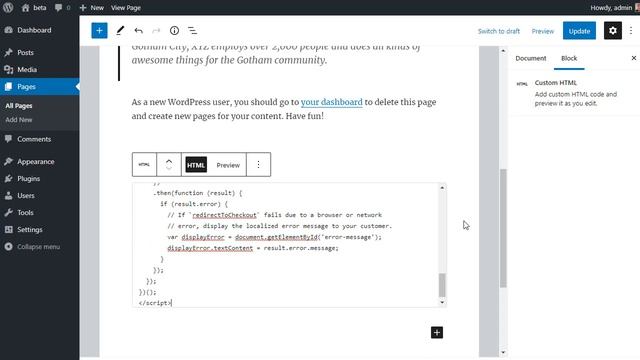Screen dimensions: 640x360
Task: Click the black add block plus button
Action: [437, 333]
